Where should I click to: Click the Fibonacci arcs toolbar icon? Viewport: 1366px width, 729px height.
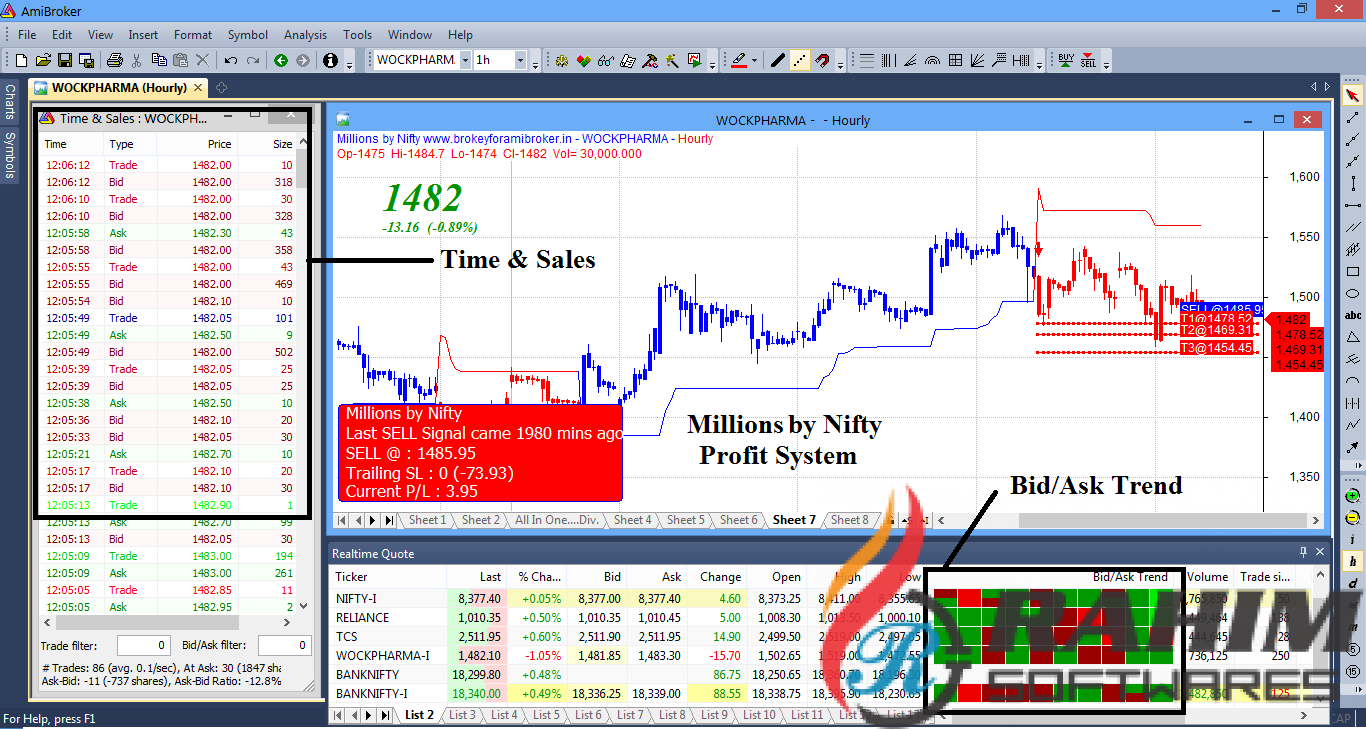pos(932,60)
